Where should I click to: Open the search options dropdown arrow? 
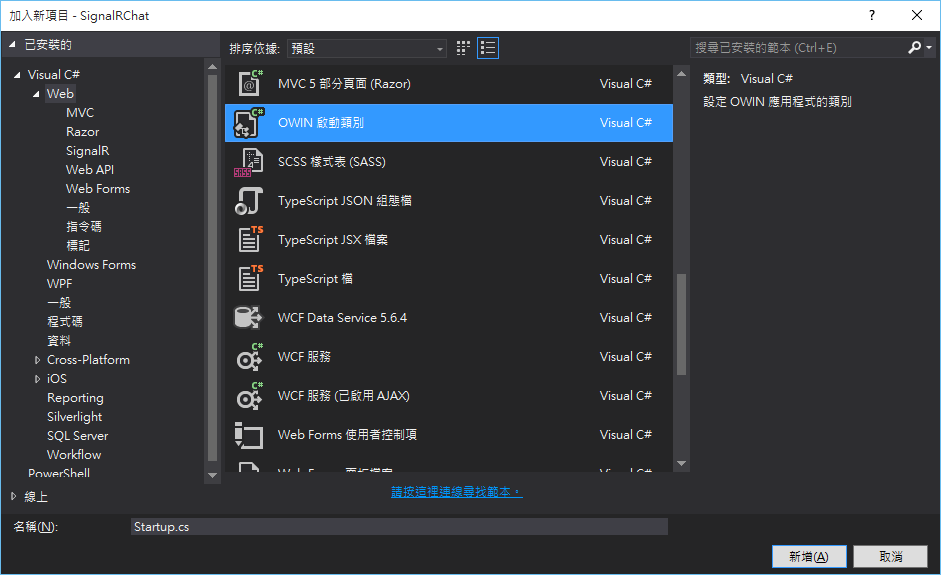[x=929, y=47]
